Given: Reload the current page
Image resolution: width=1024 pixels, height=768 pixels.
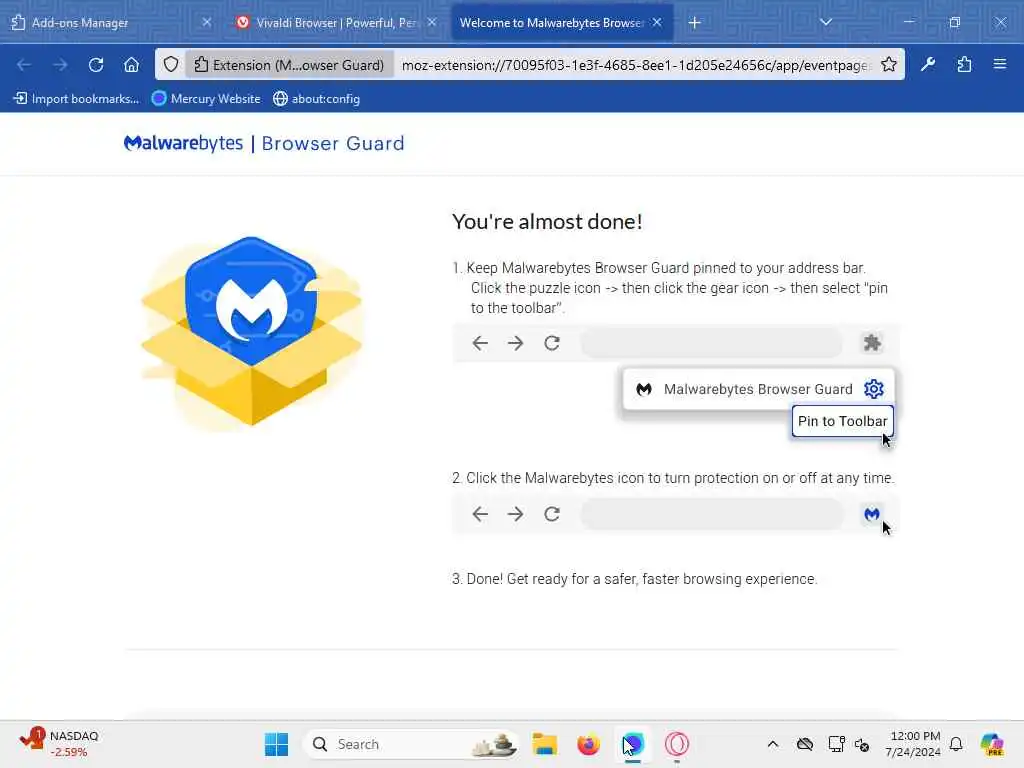Looking at the screenshot, I should [96, 65].
